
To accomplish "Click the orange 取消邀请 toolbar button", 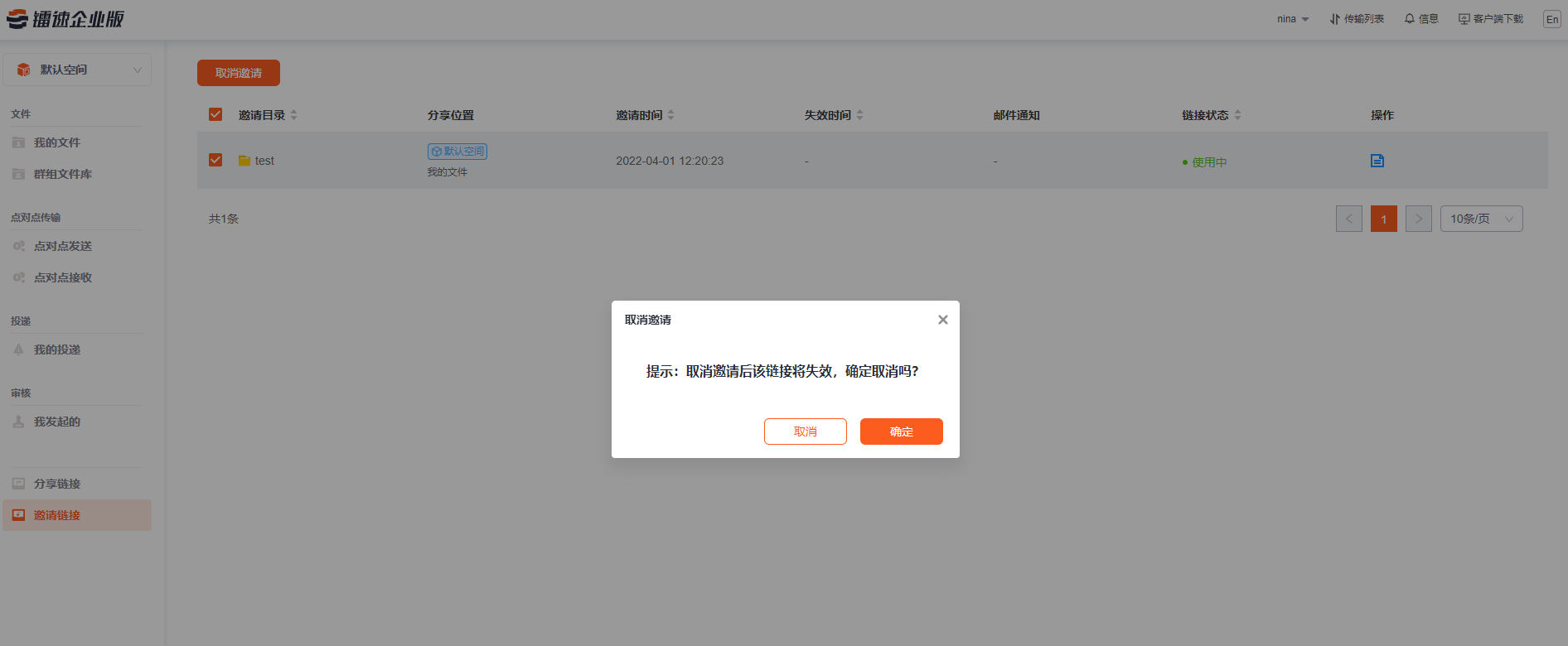I will point(239,73).
